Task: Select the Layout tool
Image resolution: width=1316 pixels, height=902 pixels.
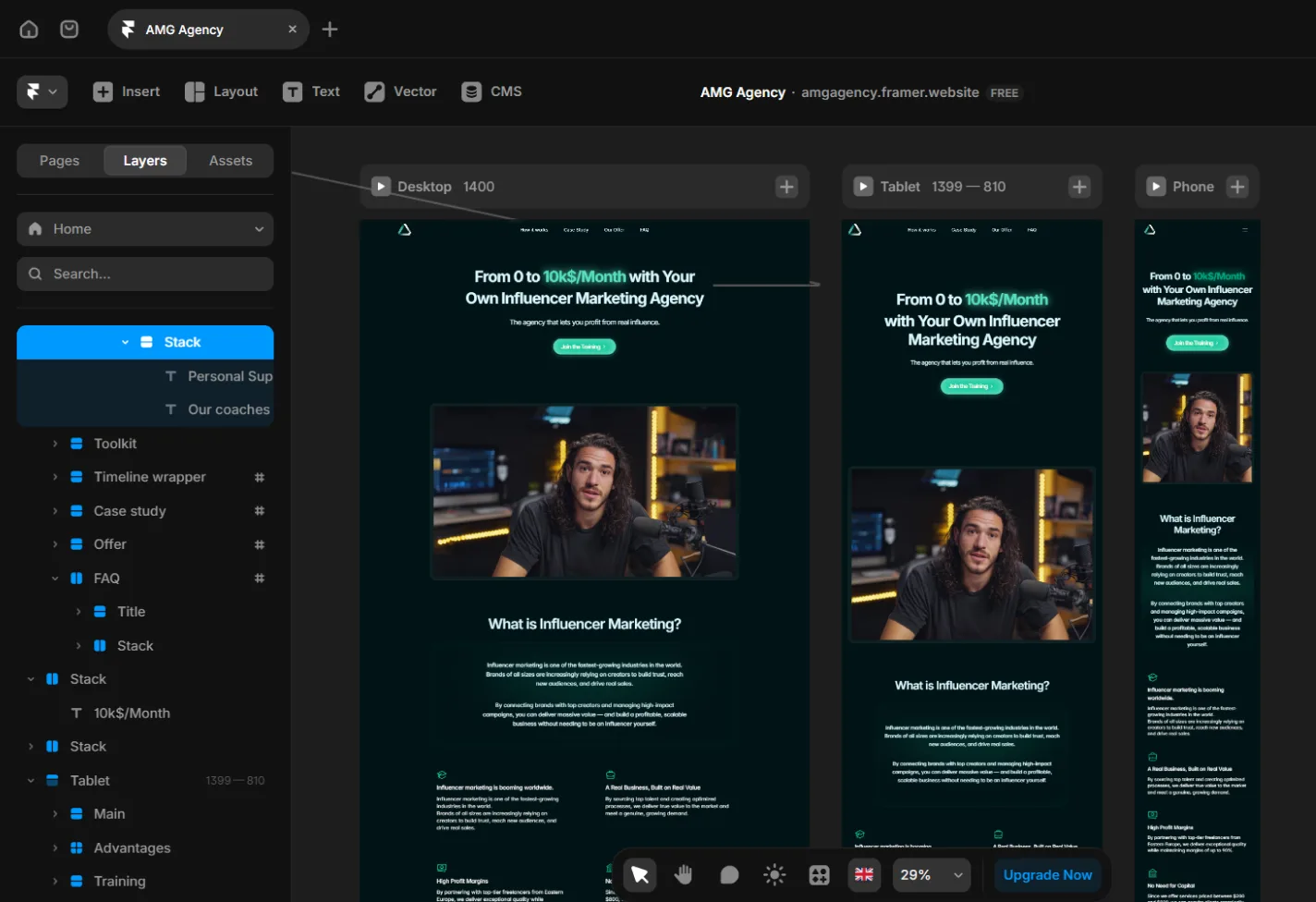Action: click(222, 91)
